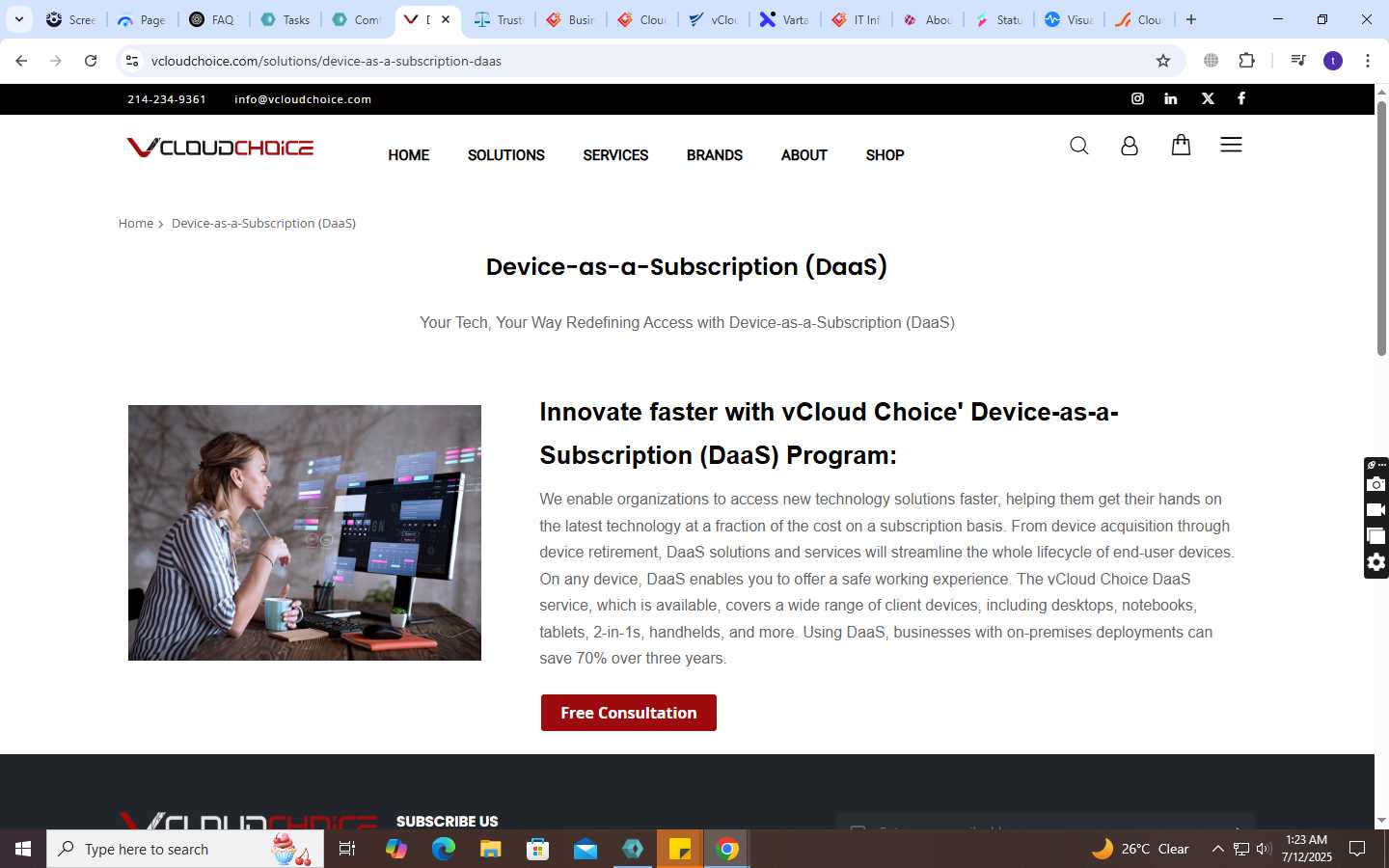Screen dimensions: 1389x868
Task: Open the tab search dropdown arrow
Action: click(18, 19)
